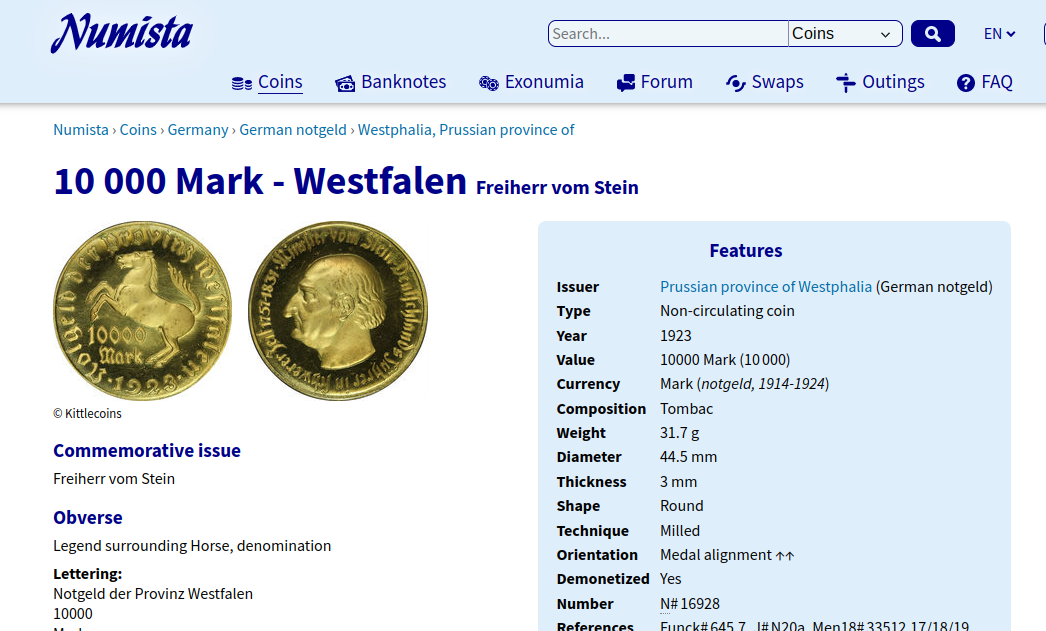Click the magnifying glass search button

click(x=932, y=34)
